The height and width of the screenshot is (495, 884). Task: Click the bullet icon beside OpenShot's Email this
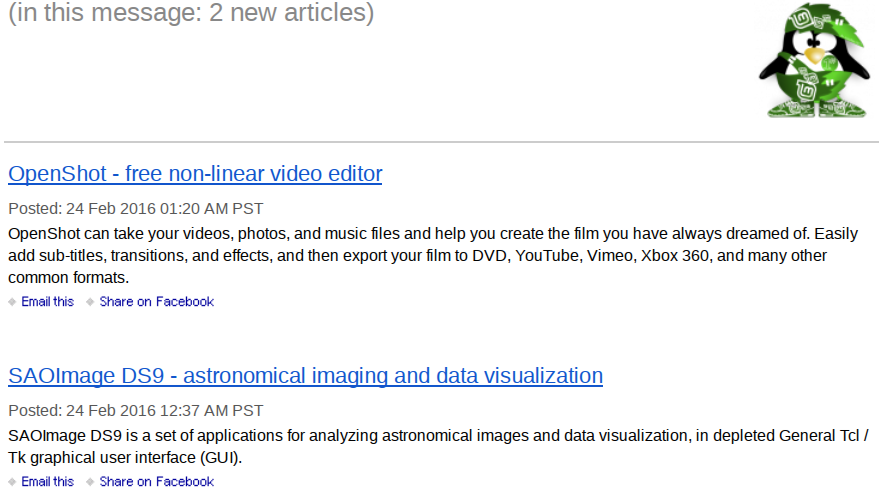click(x=12, y=302)
